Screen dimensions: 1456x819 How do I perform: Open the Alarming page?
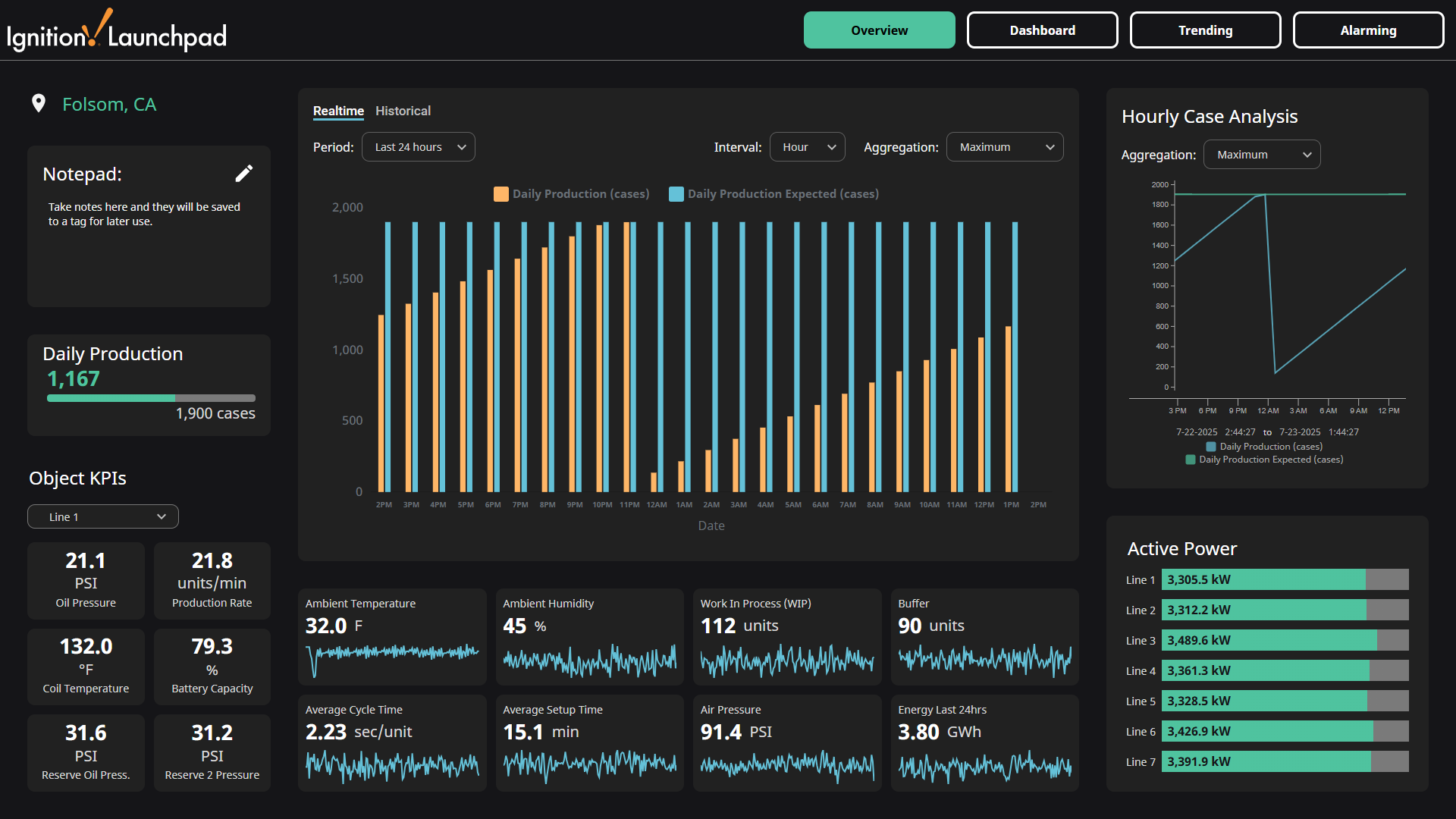[1368, 30]
